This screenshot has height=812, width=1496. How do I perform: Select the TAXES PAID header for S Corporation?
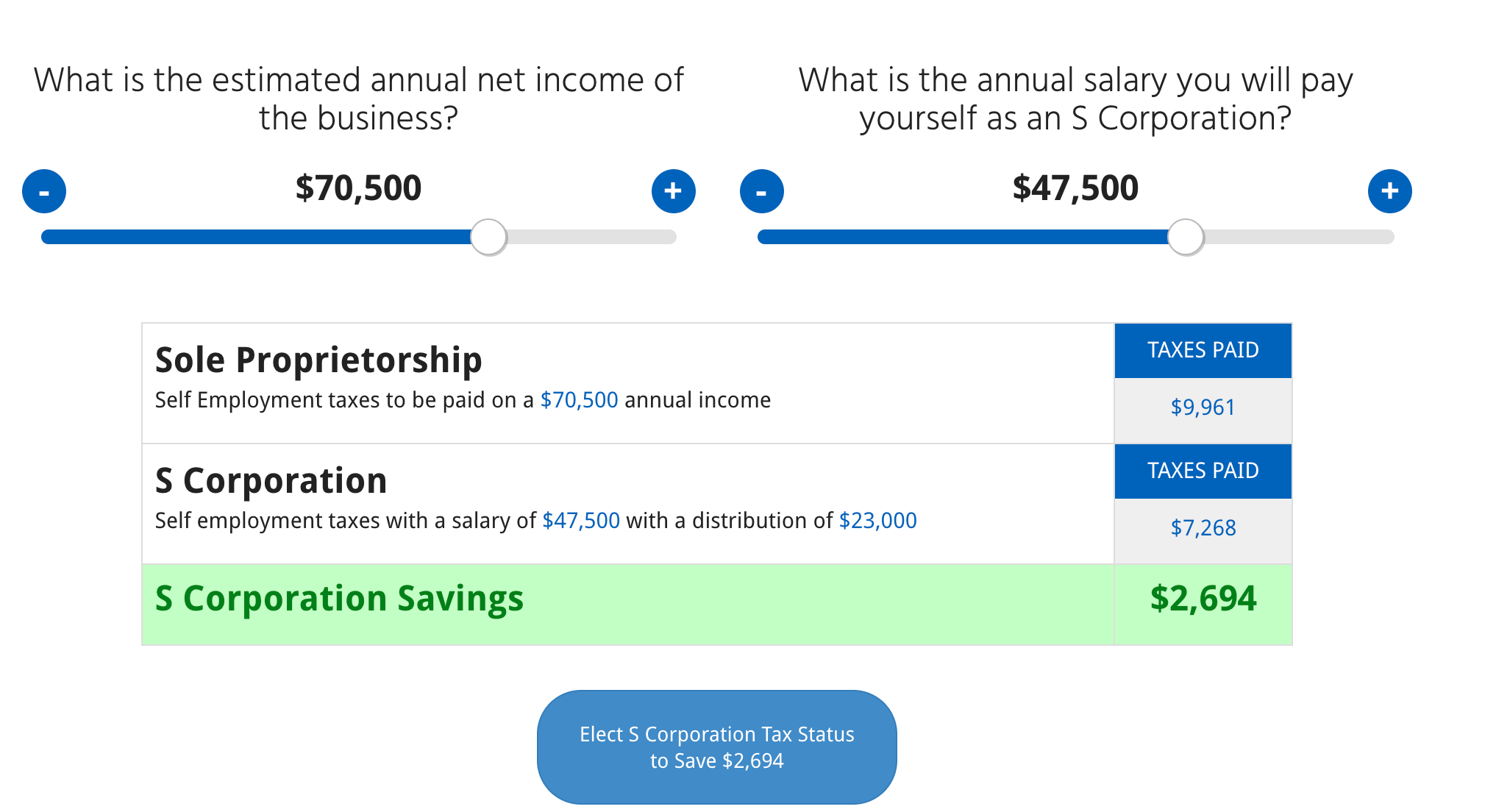tap(1203, 471)
